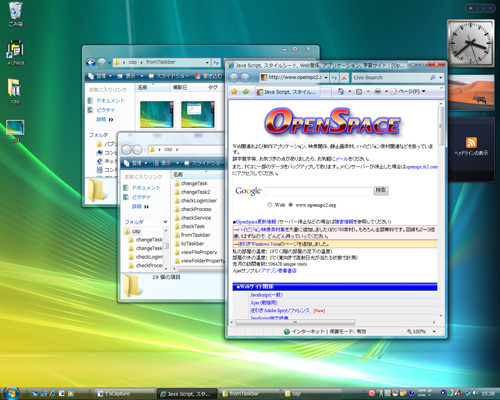Image resolution: width=500 pixels, height=400 pixels.
Task: Click the Live Search magnifier icon
Action: tap(432, 77)
